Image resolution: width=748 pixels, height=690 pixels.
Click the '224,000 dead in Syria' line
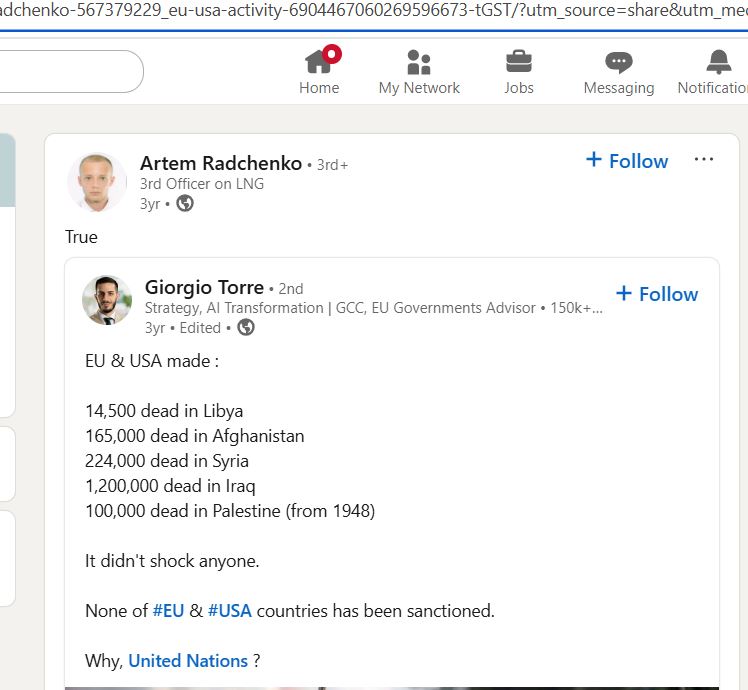167,461
